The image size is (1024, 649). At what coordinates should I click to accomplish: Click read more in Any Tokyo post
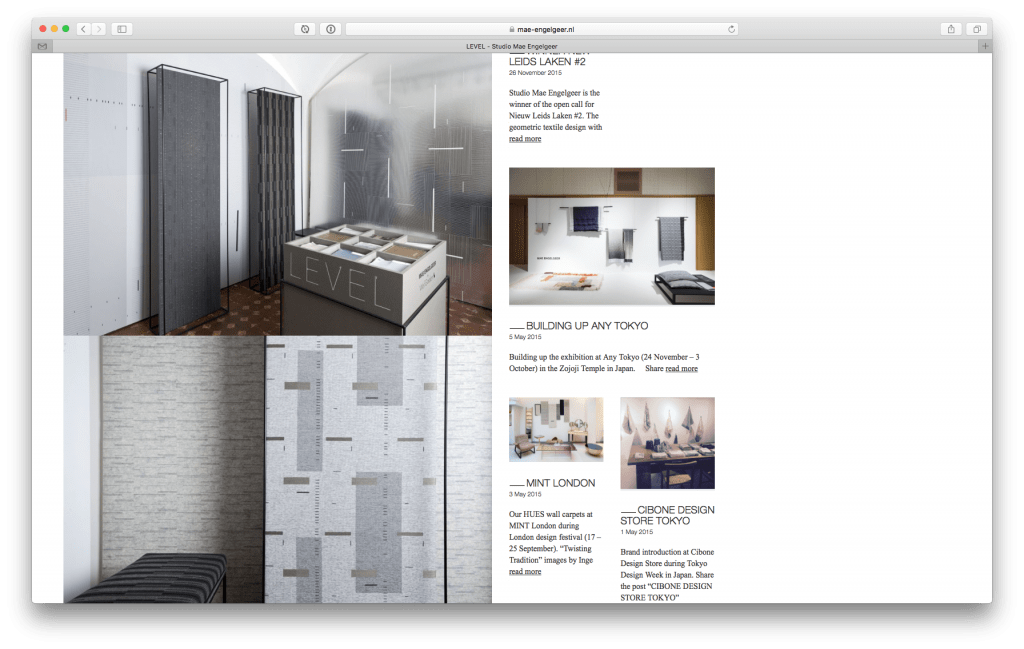pyautogui.click(x=682, y=369)
